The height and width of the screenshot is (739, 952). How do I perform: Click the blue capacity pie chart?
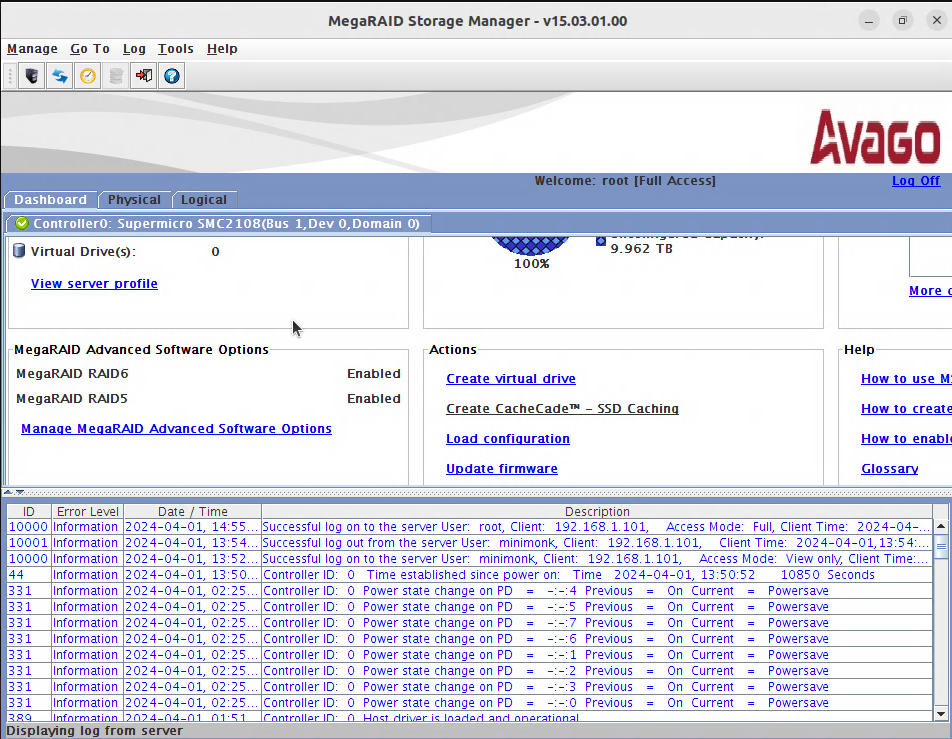tap(531, 245)
